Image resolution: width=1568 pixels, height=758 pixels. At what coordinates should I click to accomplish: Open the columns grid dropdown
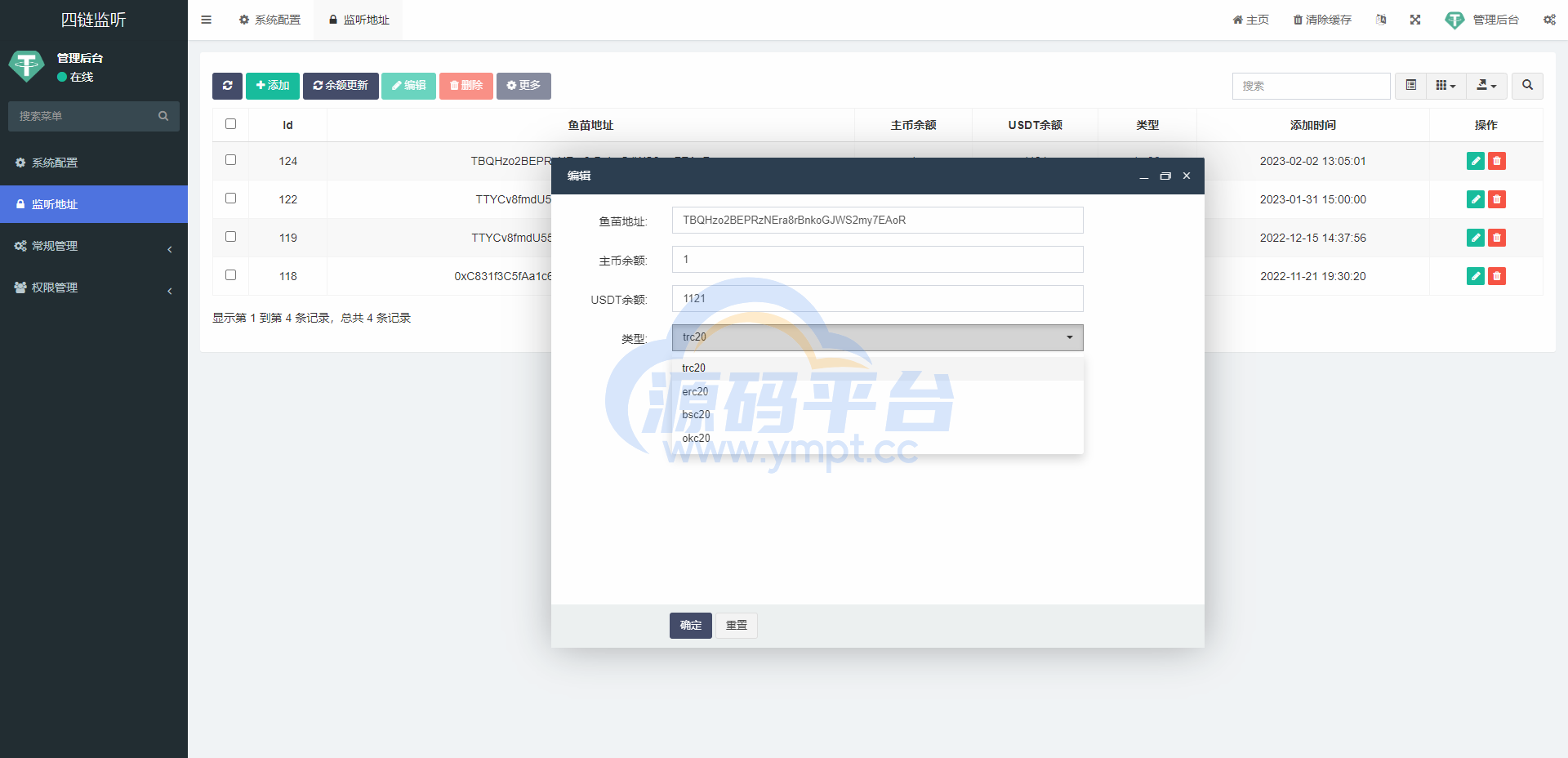[x=1445, y=86]
